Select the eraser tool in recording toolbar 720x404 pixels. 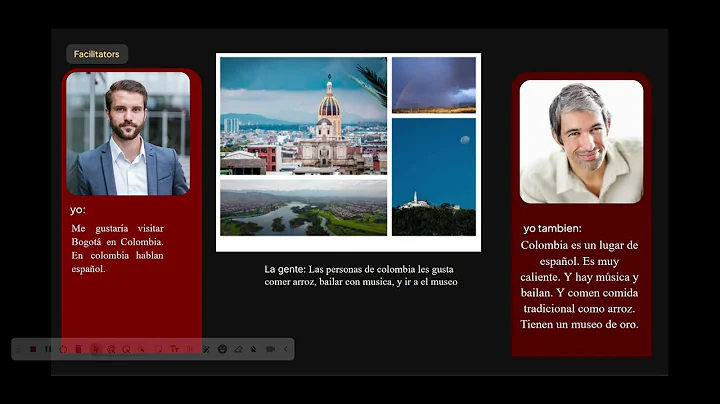pos(238,349)
